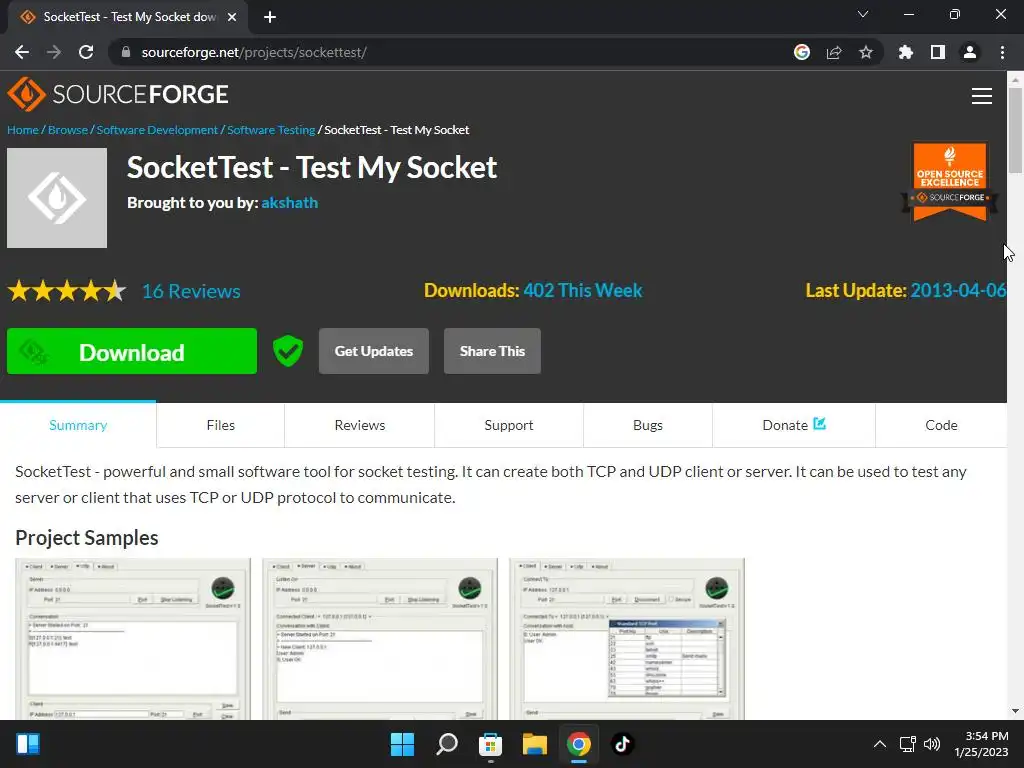The height and width of the screenshot is (768, 1024).
Task: Go forward in browser history
Action: [x=54, y=52]
